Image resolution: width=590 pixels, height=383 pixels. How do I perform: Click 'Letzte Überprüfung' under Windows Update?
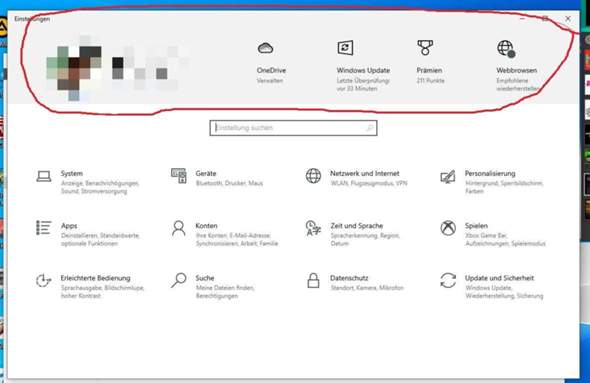click(x=363, y=81)
